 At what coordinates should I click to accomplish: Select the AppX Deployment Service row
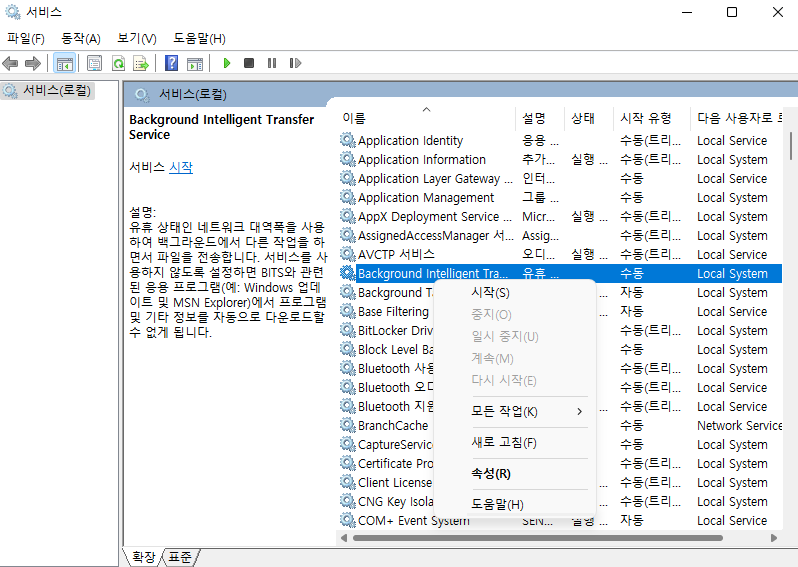pyautogui.click(x=560, y=216)
